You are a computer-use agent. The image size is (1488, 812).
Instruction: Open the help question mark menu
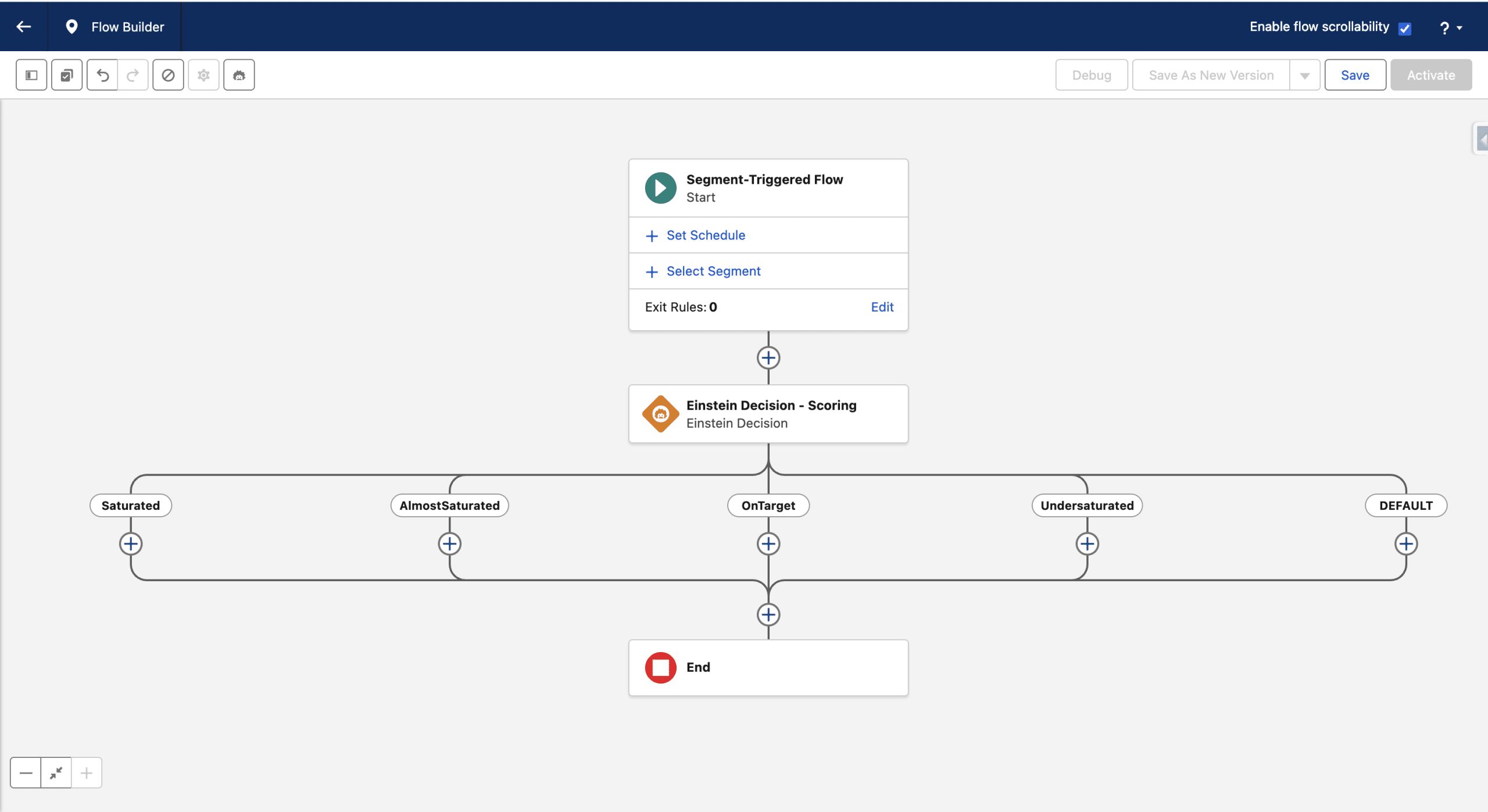coord(1450,27)
